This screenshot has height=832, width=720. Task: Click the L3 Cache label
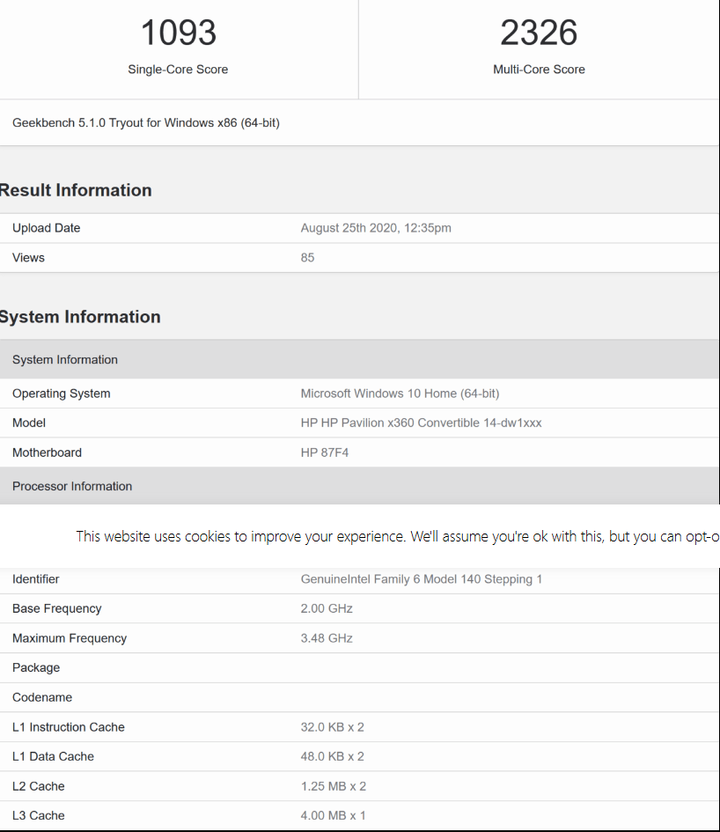pyautogui.click(x=38, y=816)
